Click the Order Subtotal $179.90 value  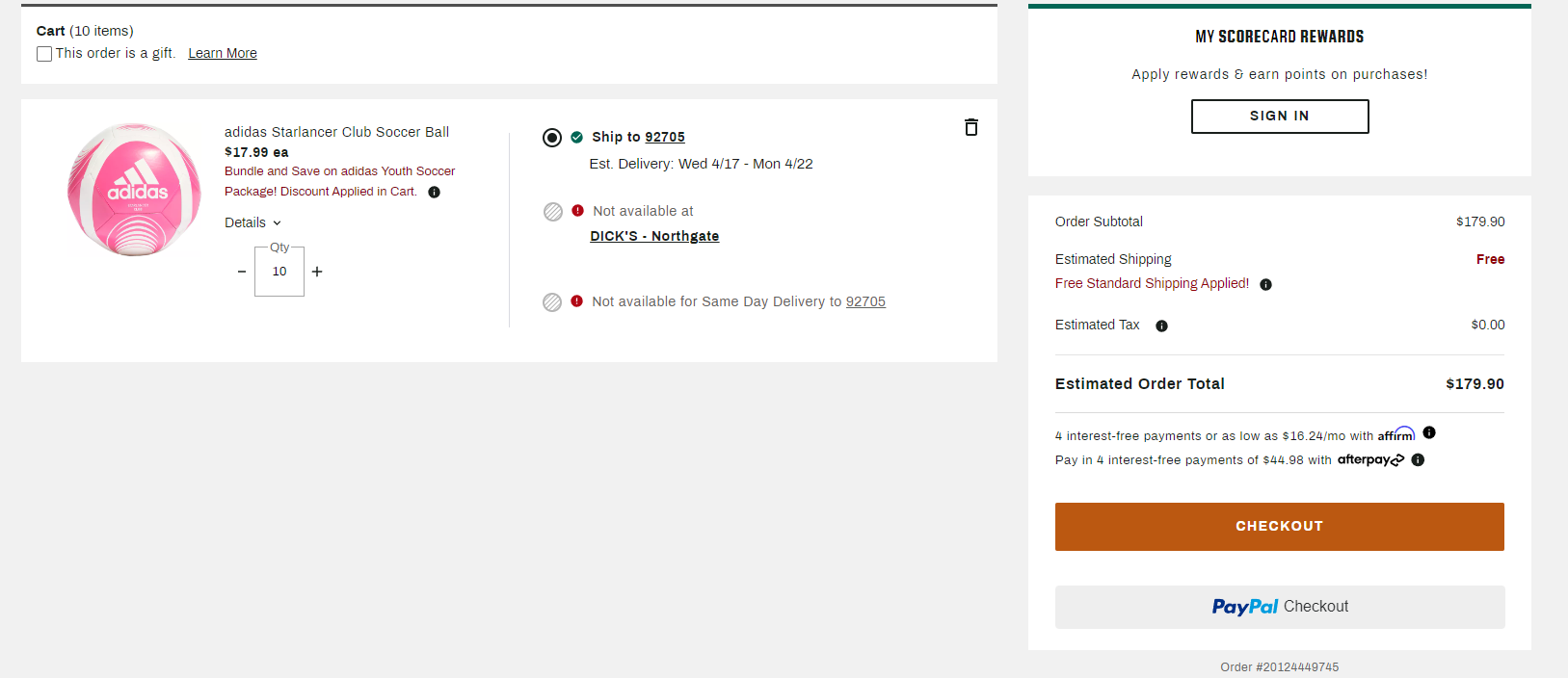[1480, 222]
